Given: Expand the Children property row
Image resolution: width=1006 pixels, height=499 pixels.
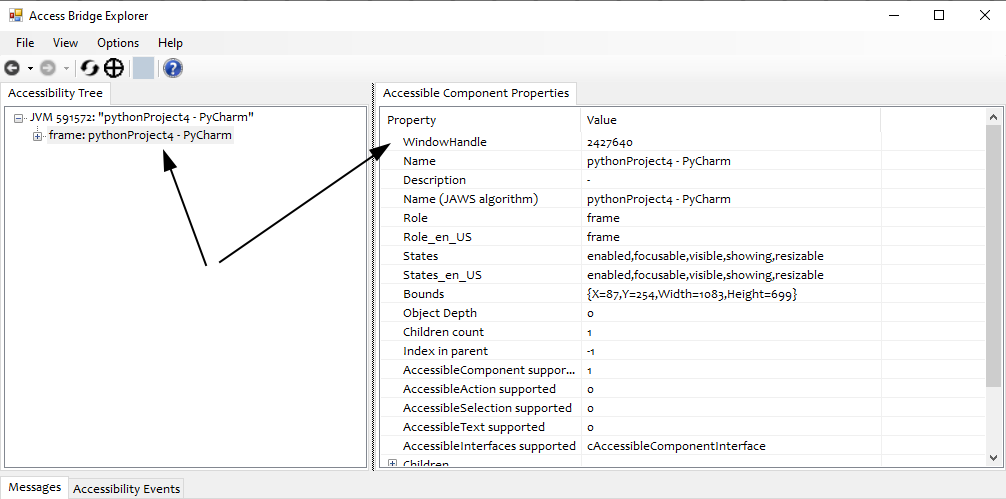Looking at the screenshot, I should pos(393,463).
